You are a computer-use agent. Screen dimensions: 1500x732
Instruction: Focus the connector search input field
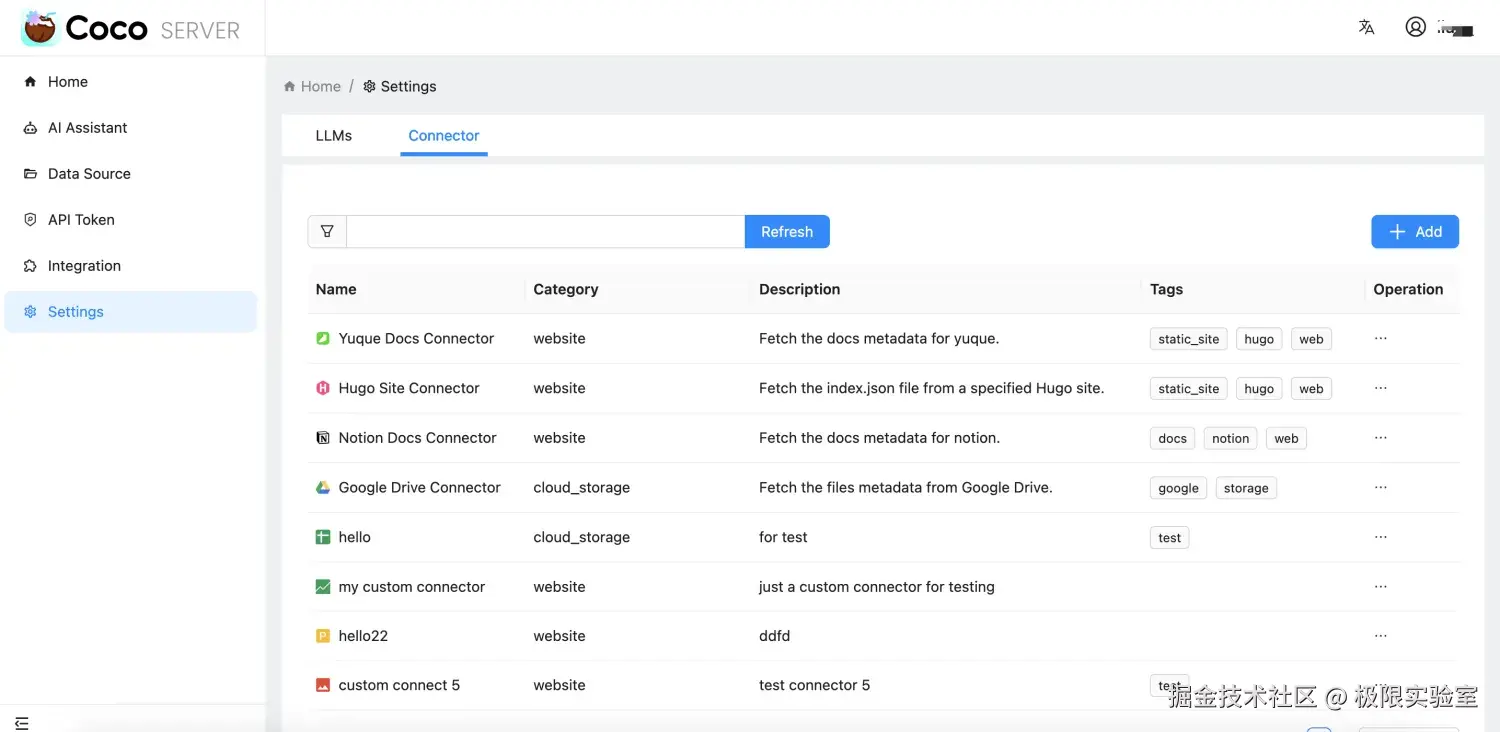click(x=545, y=232)
